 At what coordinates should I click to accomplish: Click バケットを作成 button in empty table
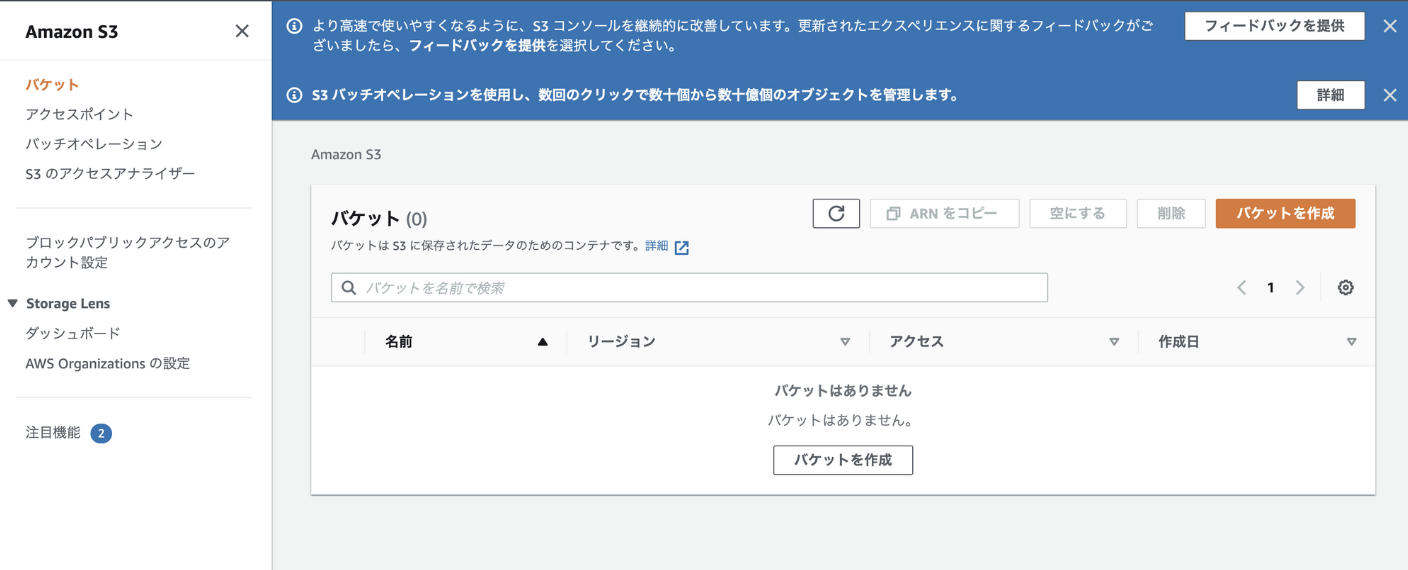(843, 460)
